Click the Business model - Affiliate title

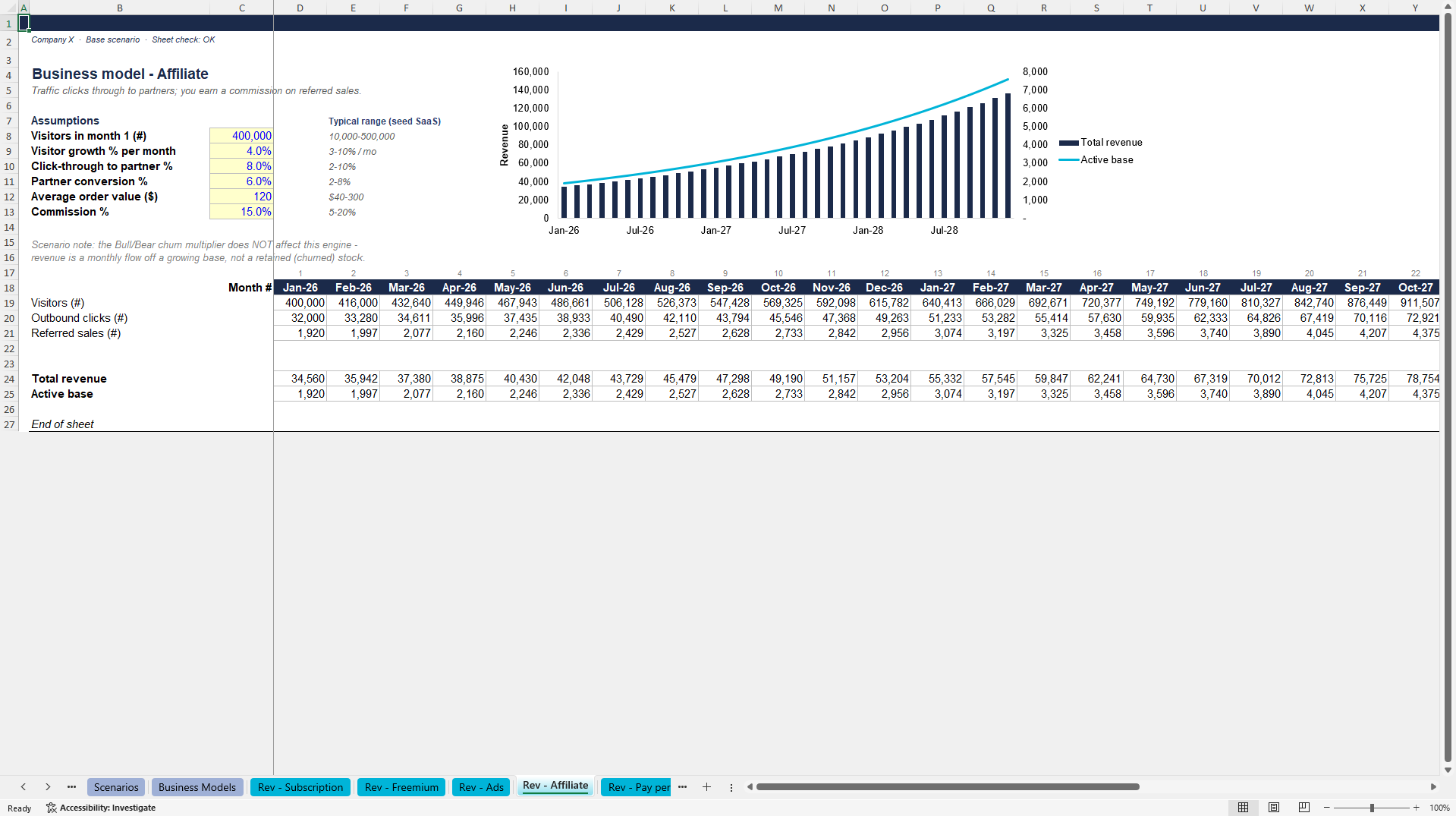point(120,74)
